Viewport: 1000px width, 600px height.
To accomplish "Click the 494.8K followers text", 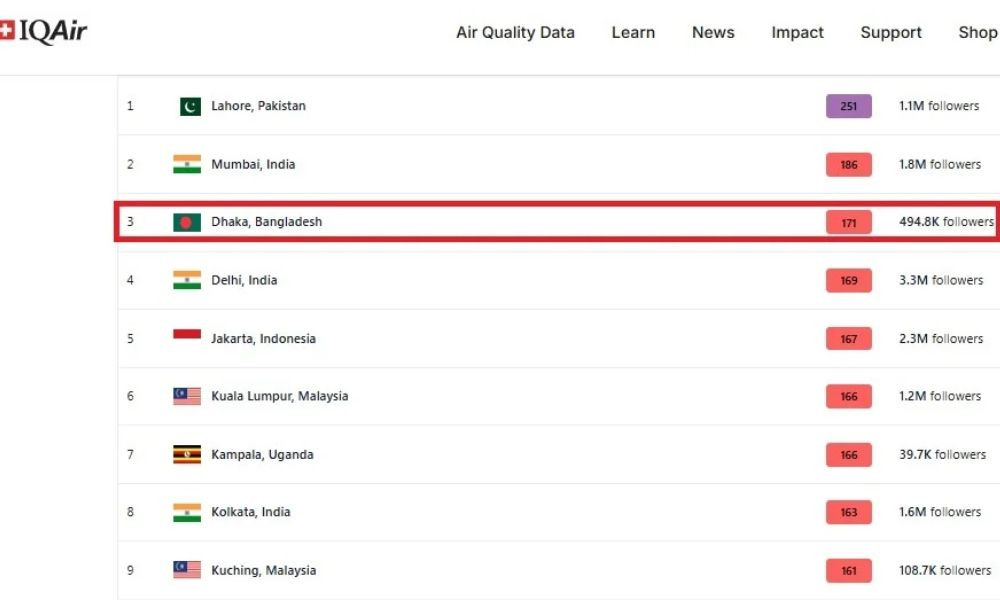I will tap(946, 222).
